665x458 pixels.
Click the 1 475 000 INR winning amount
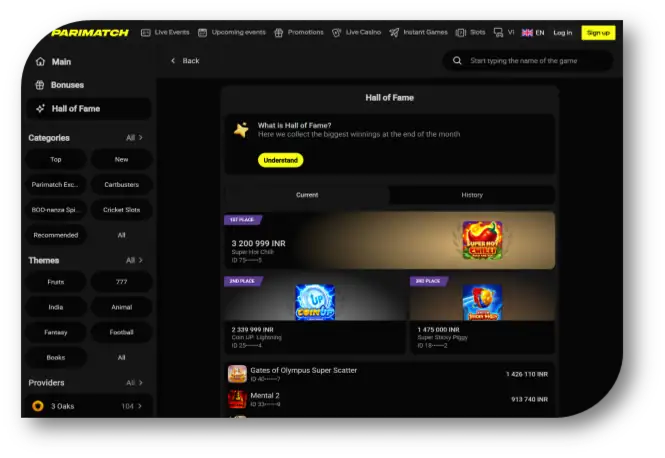[439, 330]
